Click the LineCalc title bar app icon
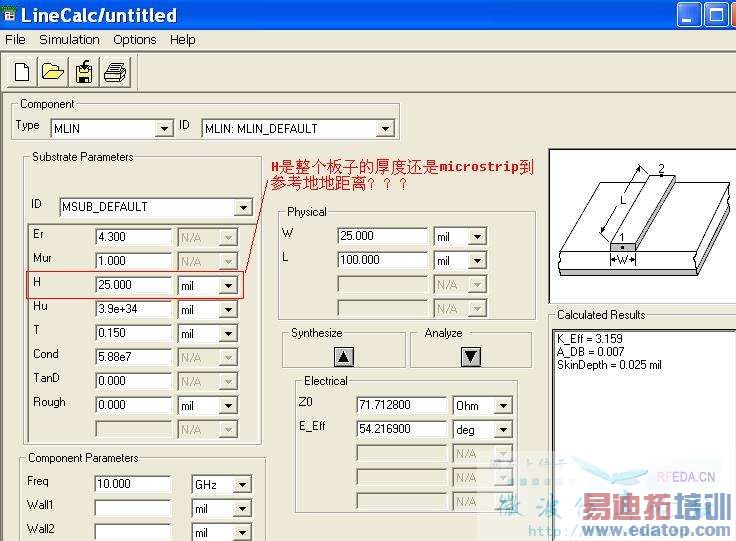 9,15
